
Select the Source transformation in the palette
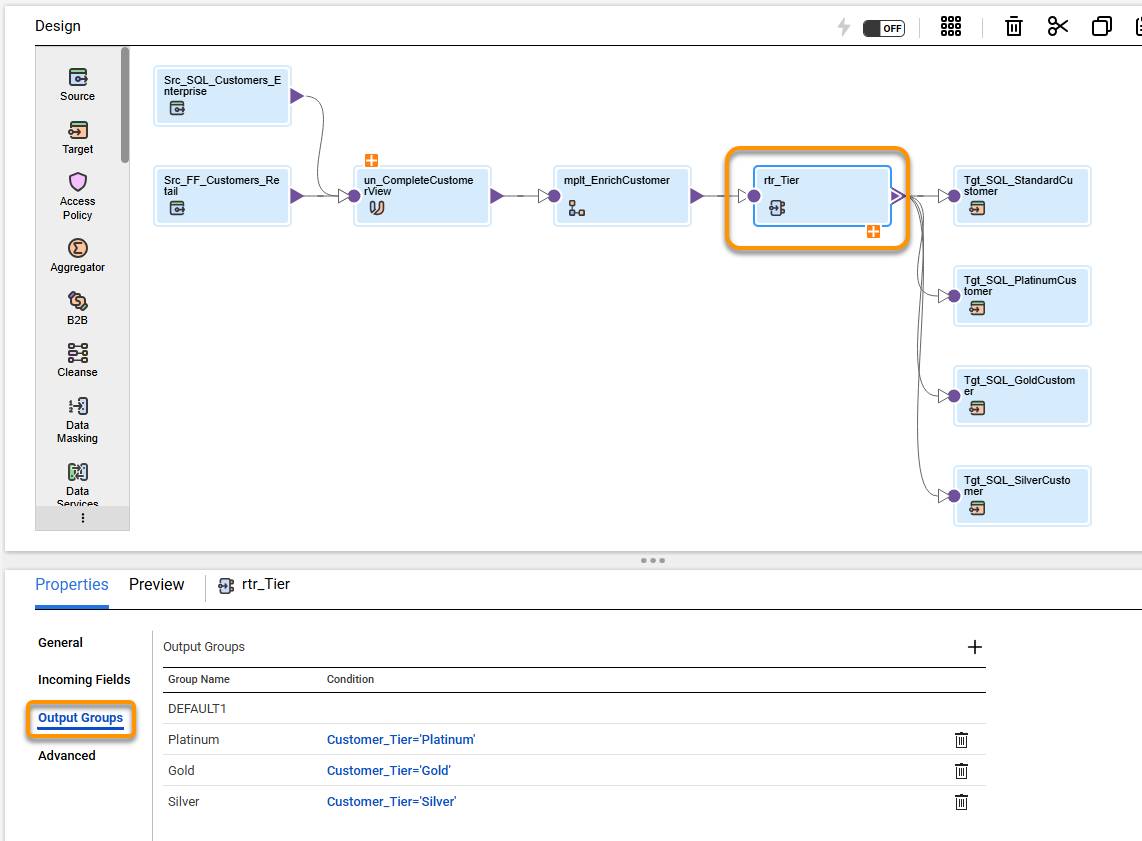point(77,84)
